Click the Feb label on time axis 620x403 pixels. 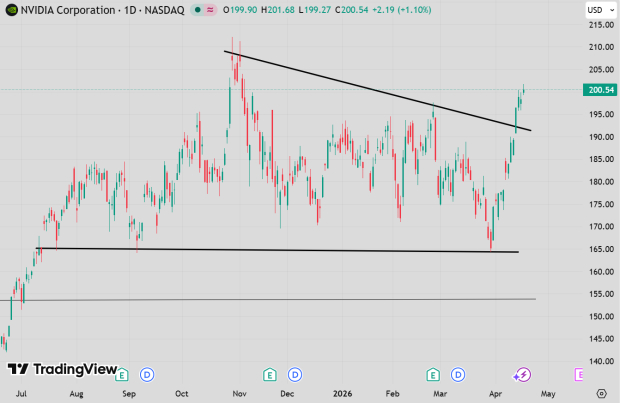[392, 394]
